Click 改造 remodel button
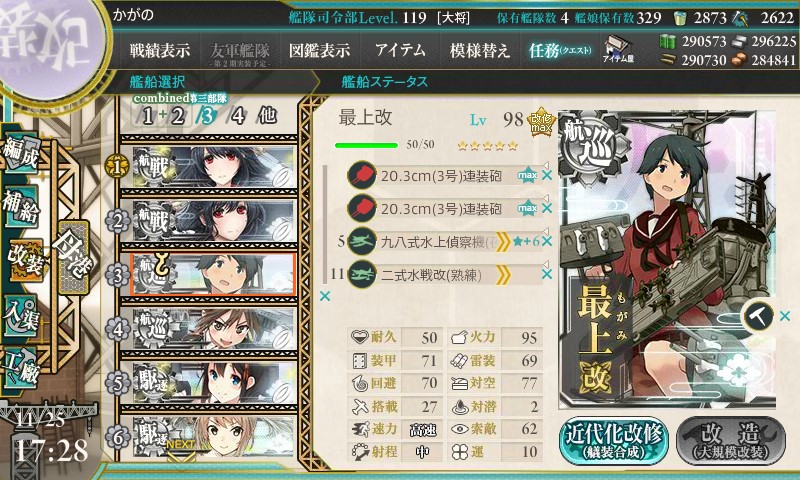This screenshot has width=800, height=480. tap(731, 441)
